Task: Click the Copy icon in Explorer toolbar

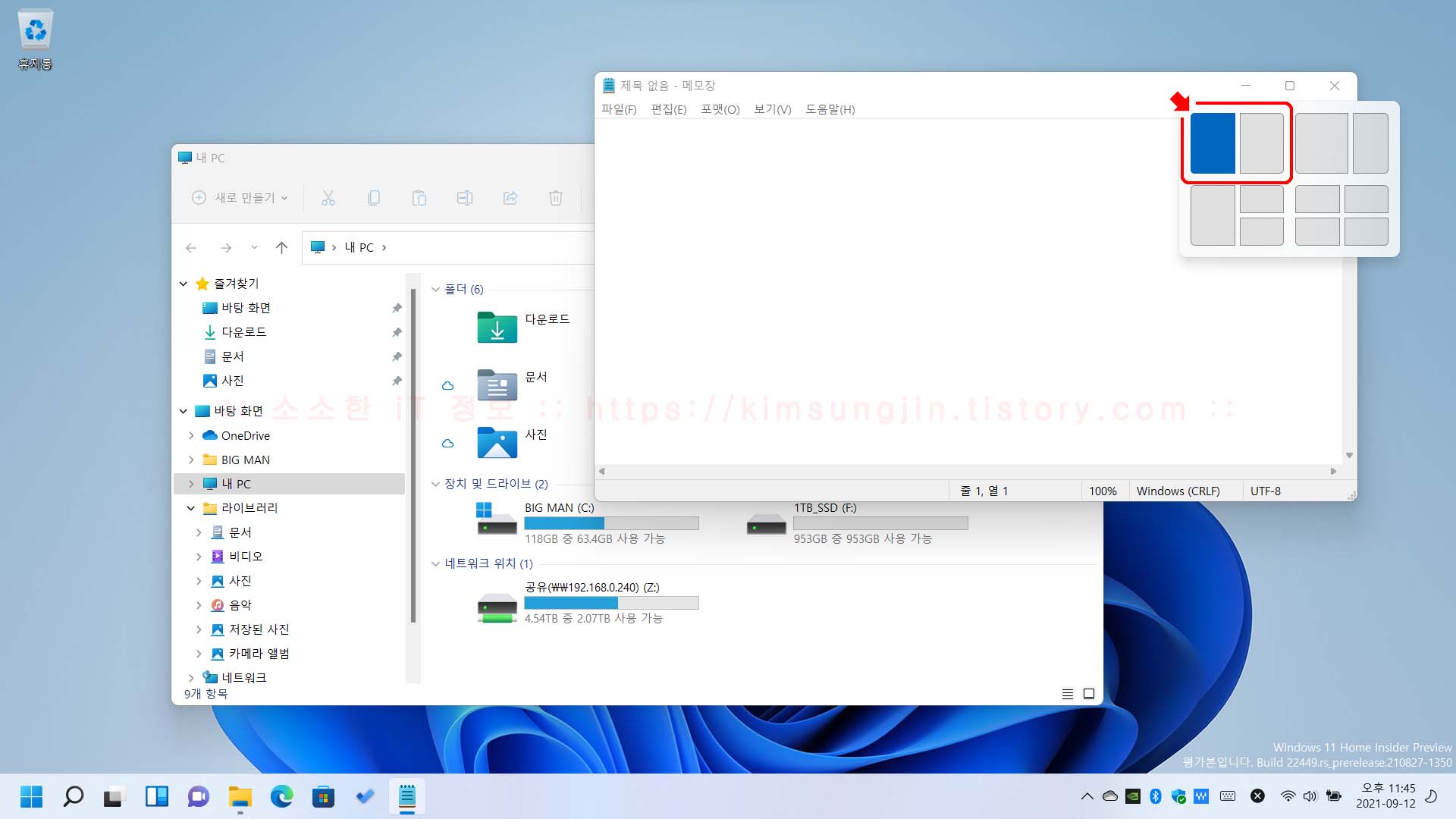Action: point(374,198)
